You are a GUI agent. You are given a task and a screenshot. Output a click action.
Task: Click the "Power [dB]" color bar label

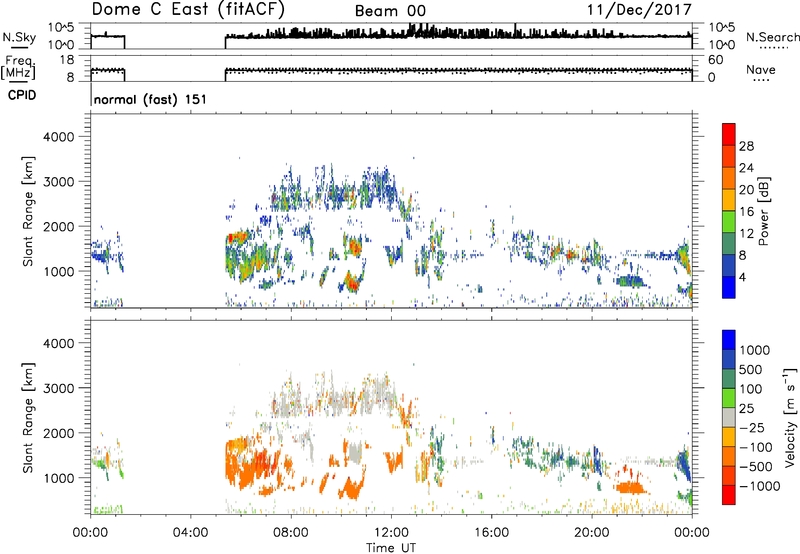[x=764, y=211]
